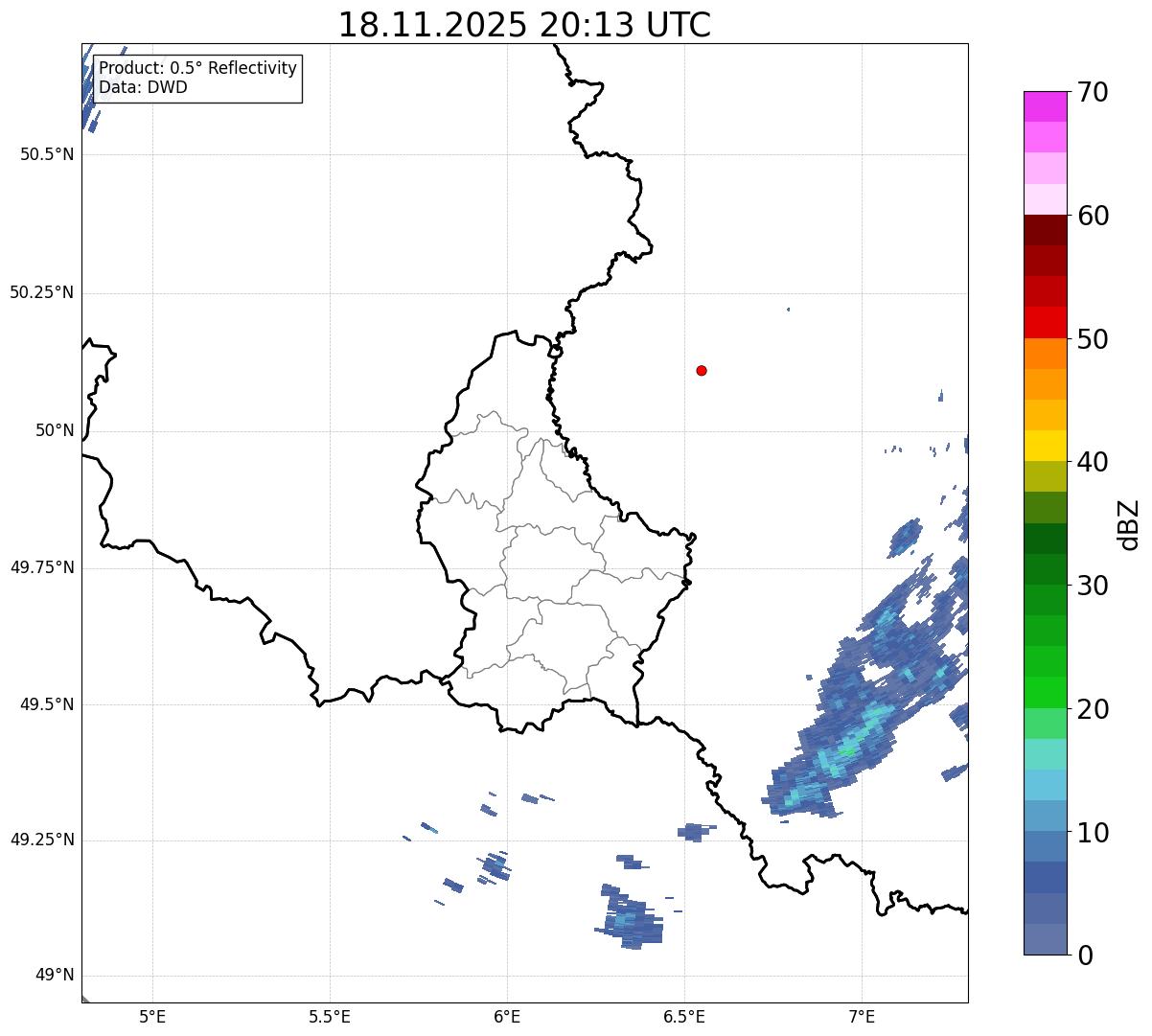Pick the turquoise swatch between 15 and 17.5 dBZ
The image size is (1152, 1036).
[1046, 753]
